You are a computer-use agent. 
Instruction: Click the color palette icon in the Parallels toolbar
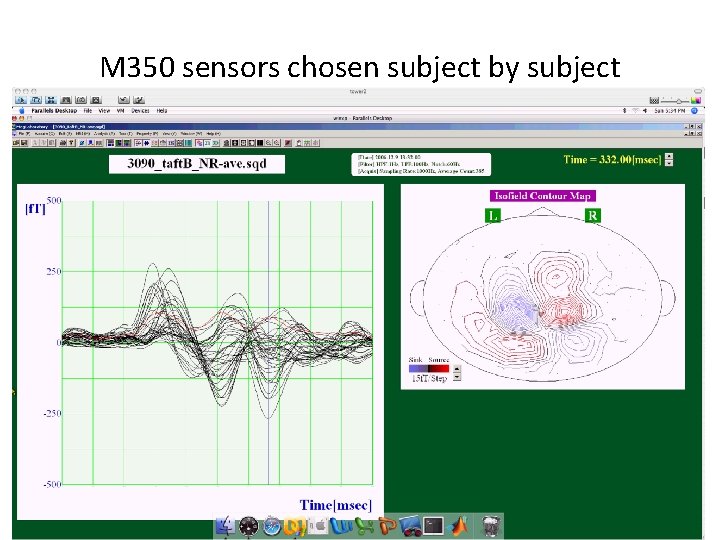pos(696,100)
